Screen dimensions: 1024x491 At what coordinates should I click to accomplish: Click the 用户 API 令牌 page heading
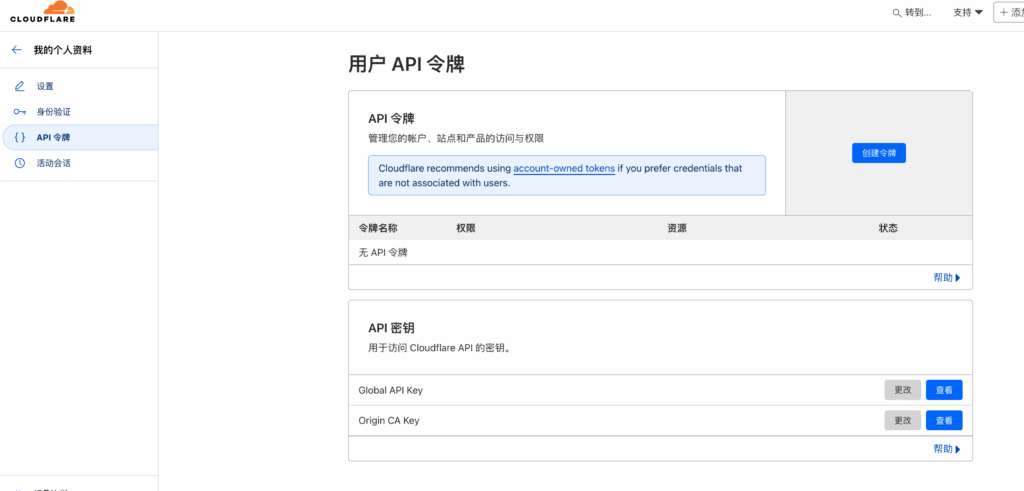pos(406,64)
